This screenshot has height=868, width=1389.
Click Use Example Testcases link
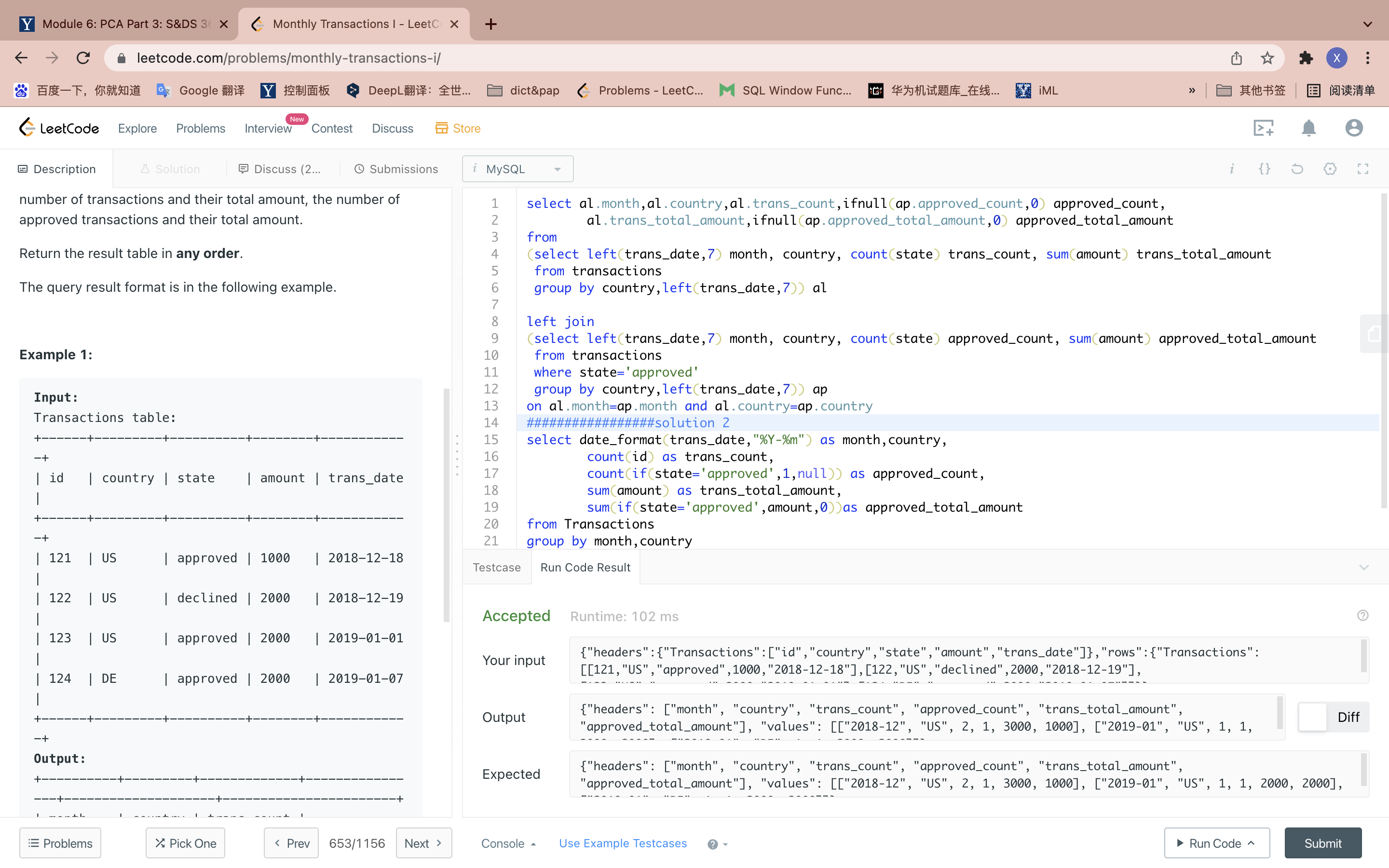623,843
